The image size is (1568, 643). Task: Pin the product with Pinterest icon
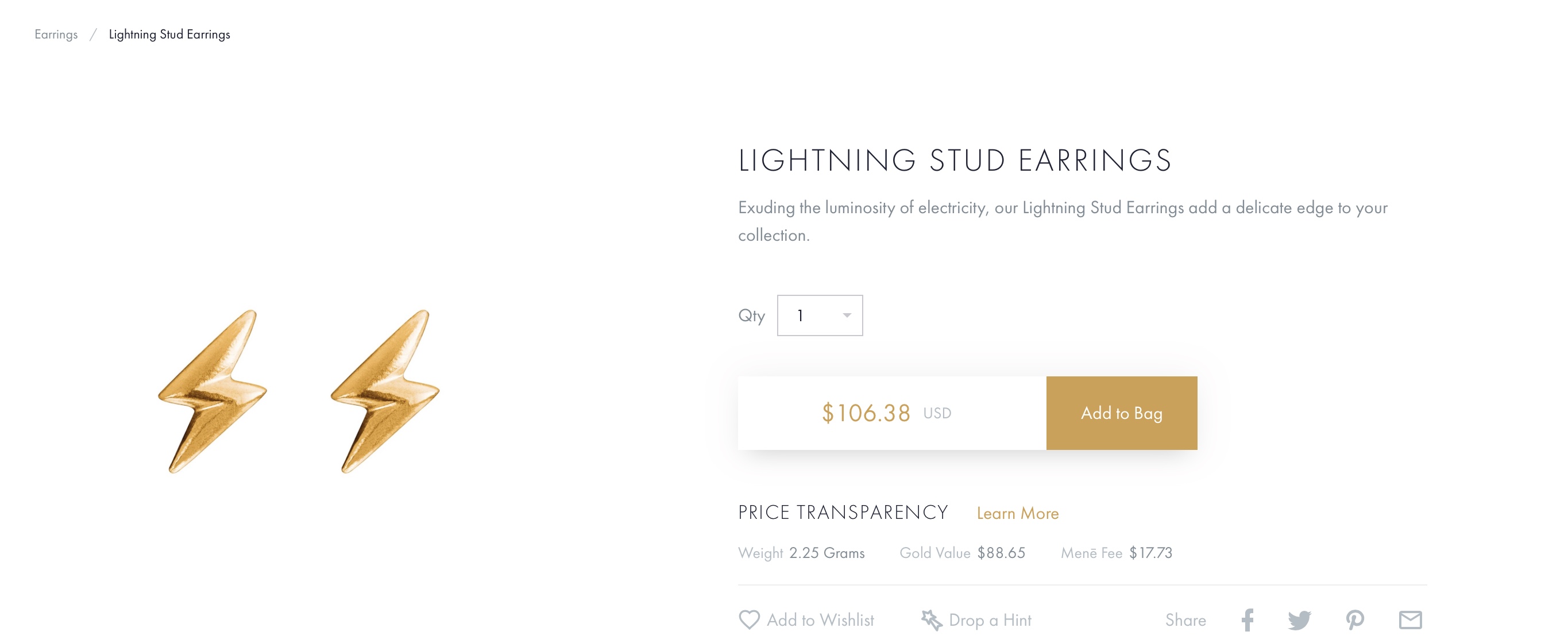click(1354, 621)
